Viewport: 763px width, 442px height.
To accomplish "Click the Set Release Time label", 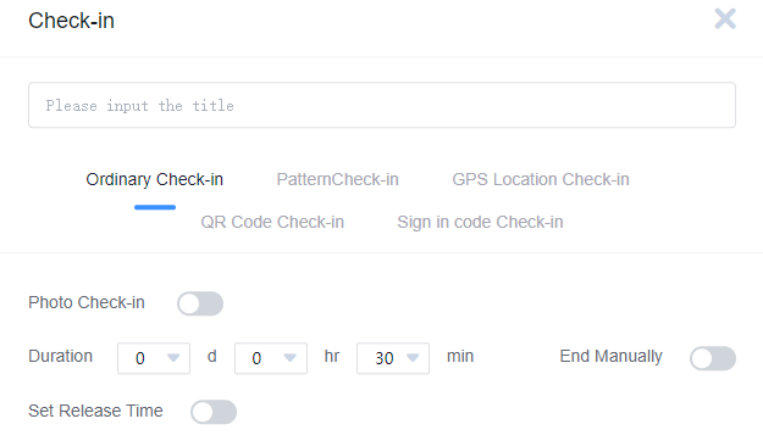I will tap(95, 410).
